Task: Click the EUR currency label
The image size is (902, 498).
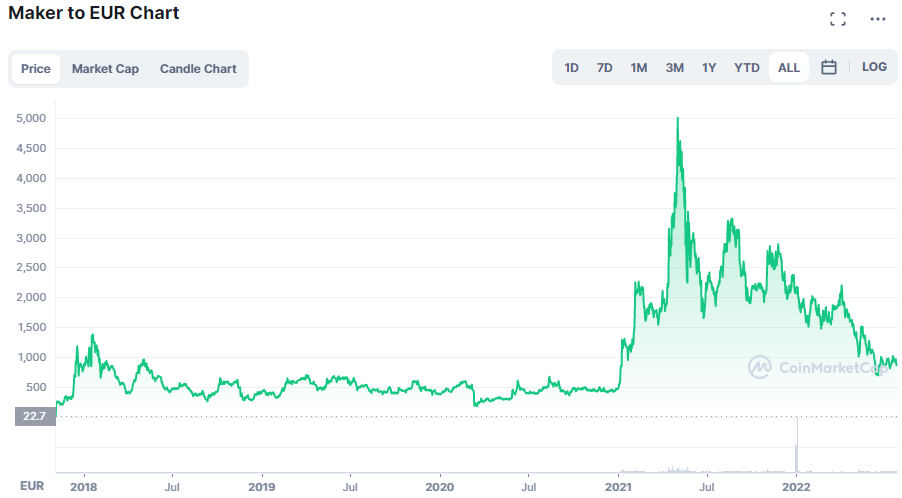Action: [x=32, y=486]
